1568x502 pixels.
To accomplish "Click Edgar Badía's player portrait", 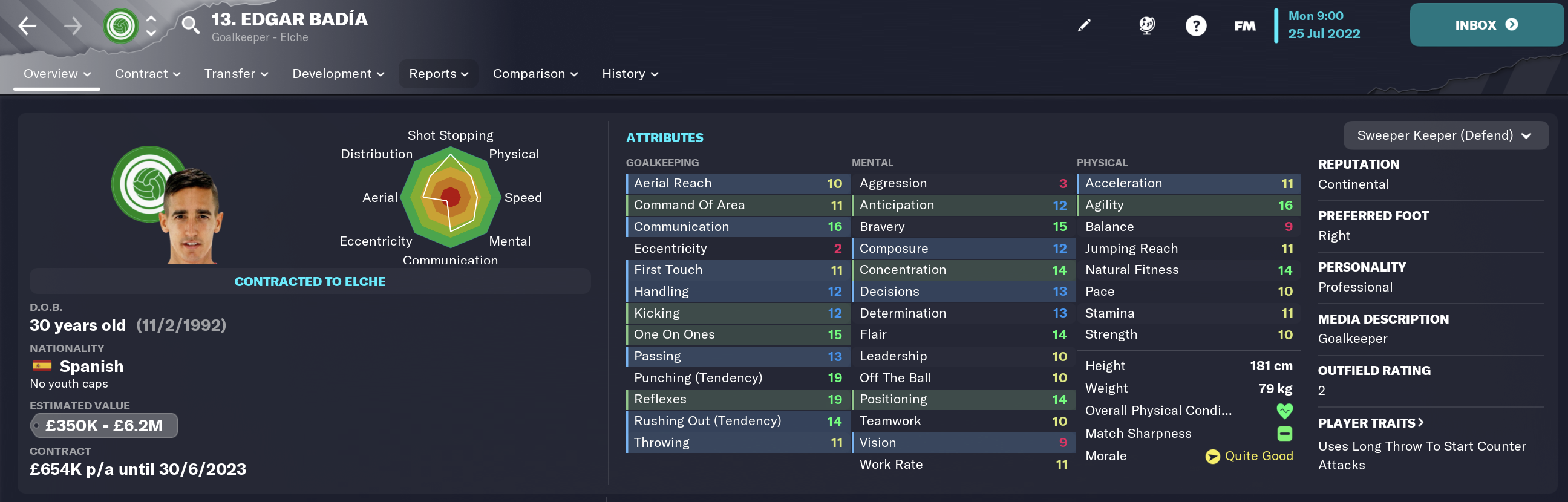I will [x=191, y=216].
